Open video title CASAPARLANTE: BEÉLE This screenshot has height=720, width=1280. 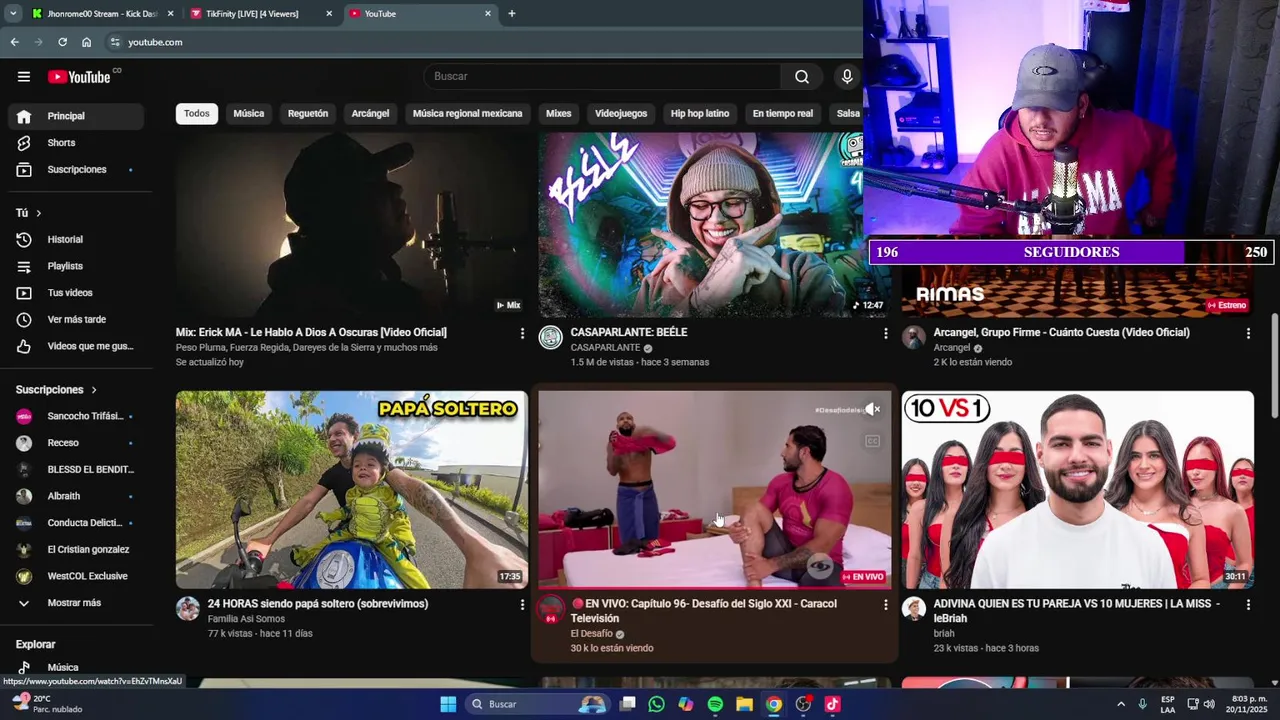[x=629, y=332]
